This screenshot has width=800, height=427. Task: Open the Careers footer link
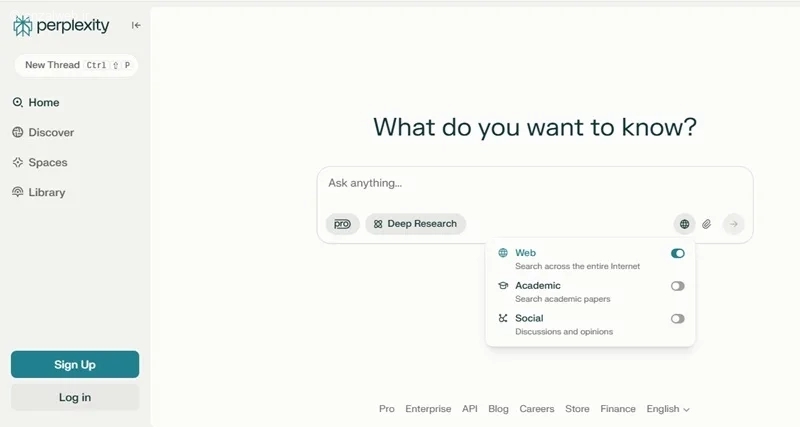tap(537, 409)
